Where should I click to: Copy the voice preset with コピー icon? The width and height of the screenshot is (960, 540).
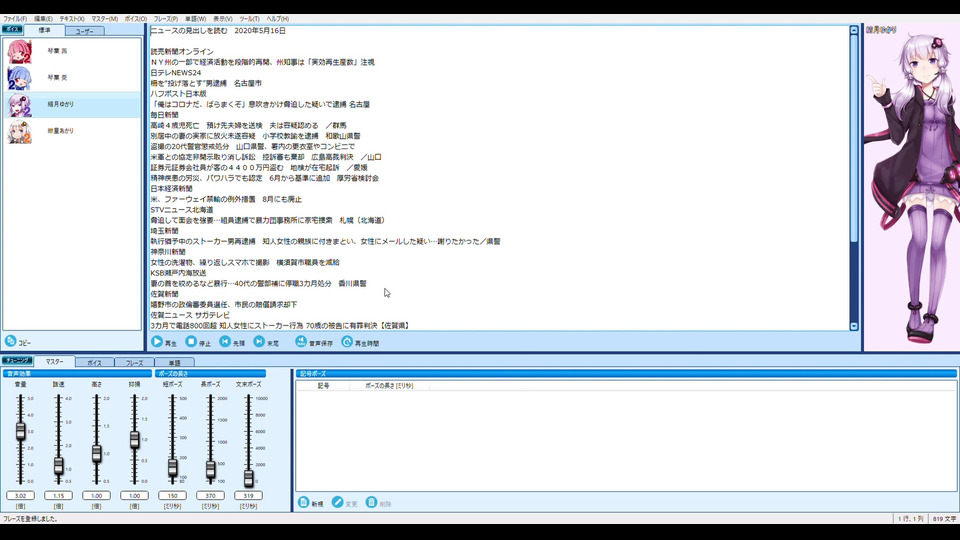click(x=10, y=341)
